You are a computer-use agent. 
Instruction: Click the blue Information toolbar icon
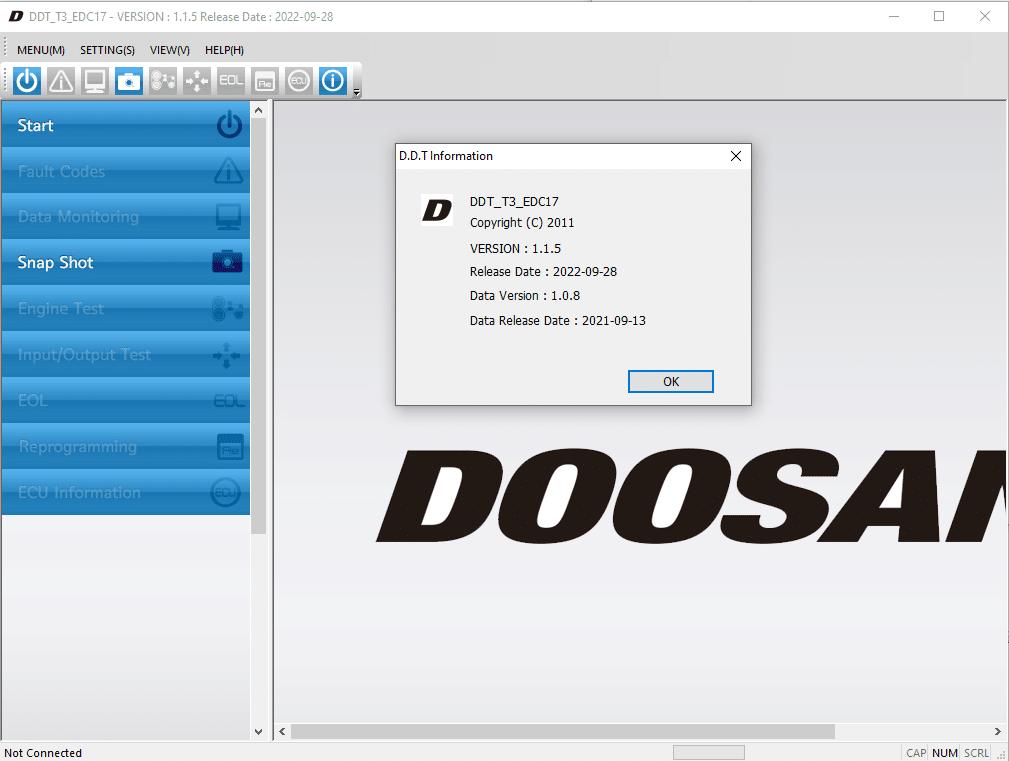coord(333,81)
